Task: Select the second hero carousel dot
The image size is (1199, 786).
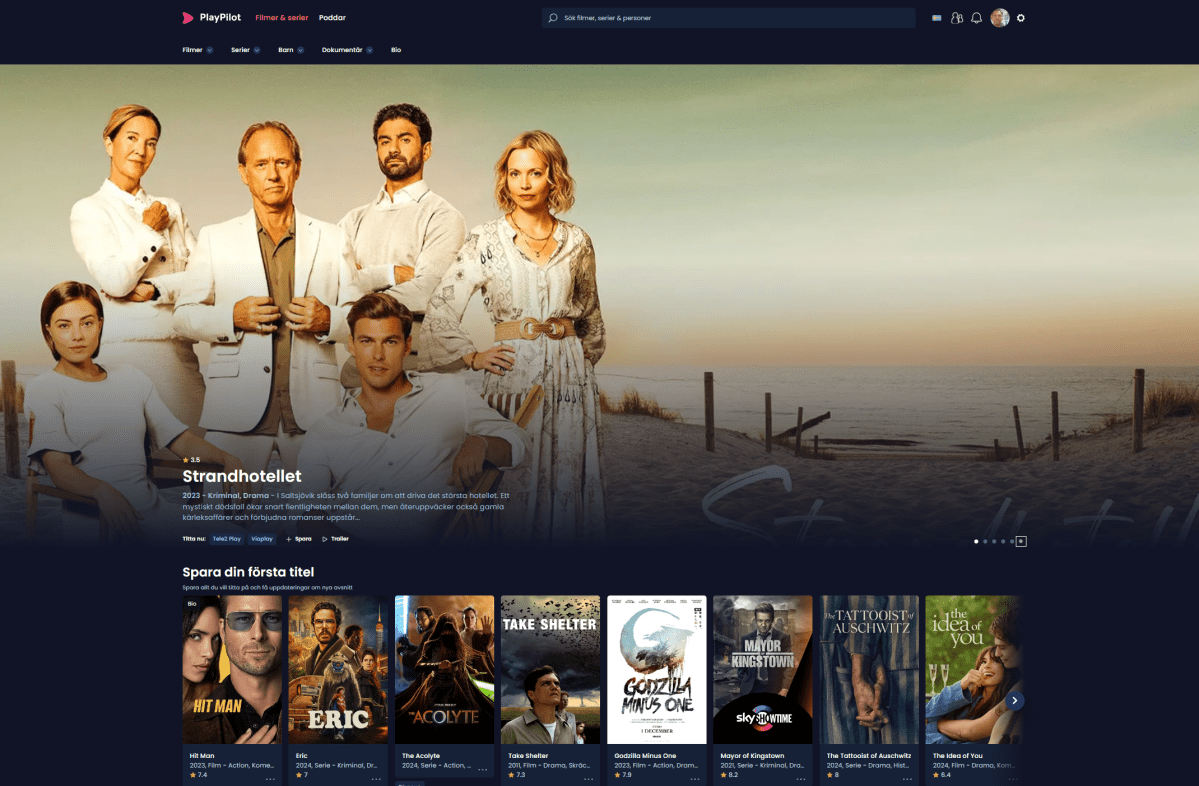Action: point(985,541)
